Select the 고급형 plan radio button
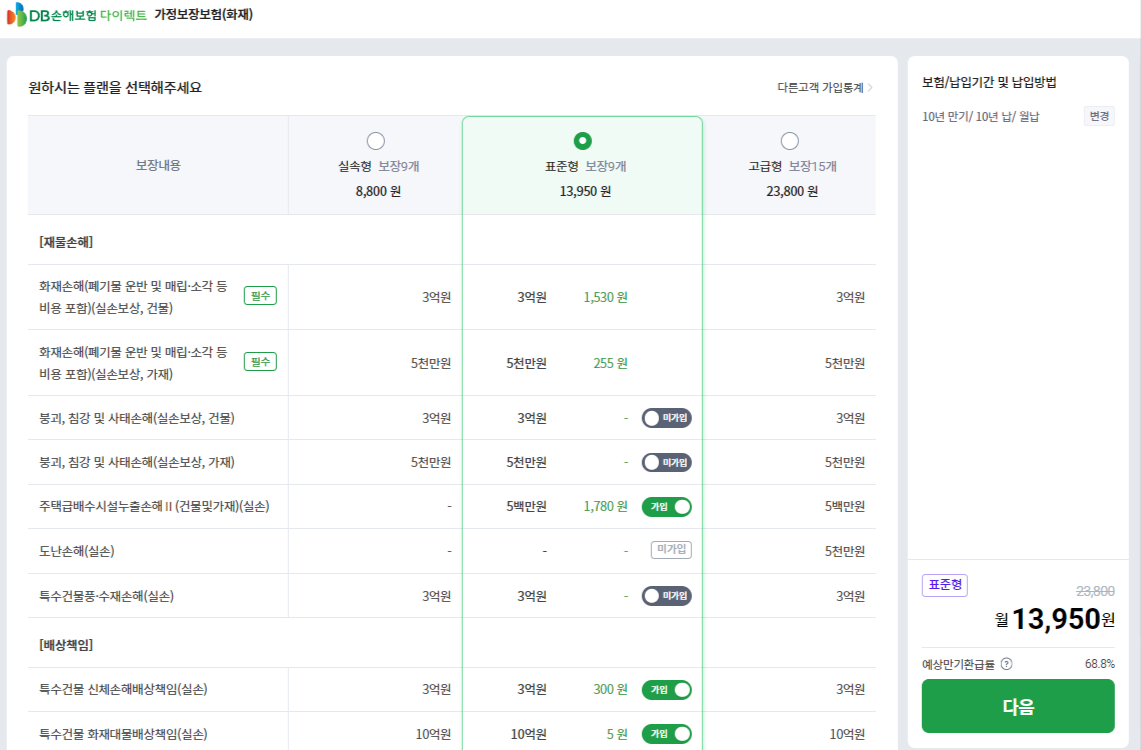Screen dimensions: 1141x750 (790, 140)
